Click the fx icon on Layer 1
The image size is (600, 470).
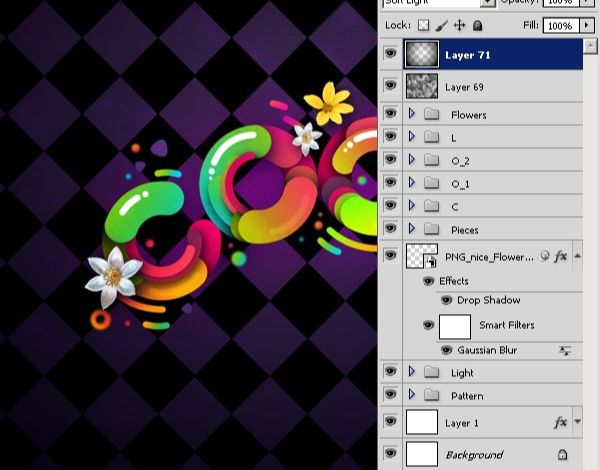(560, 422)
